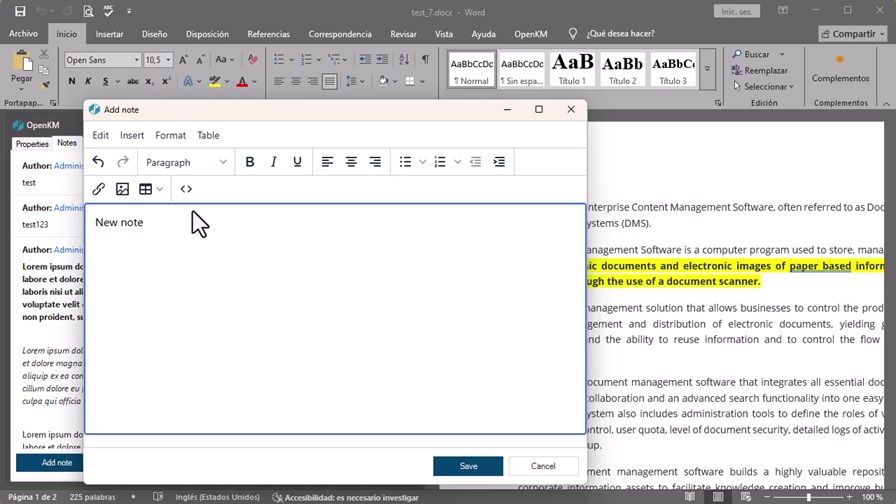Screen dimensions: 896x504
Task: Open line spacing options in Word ribbon
Action: click(x=355, y=82)
